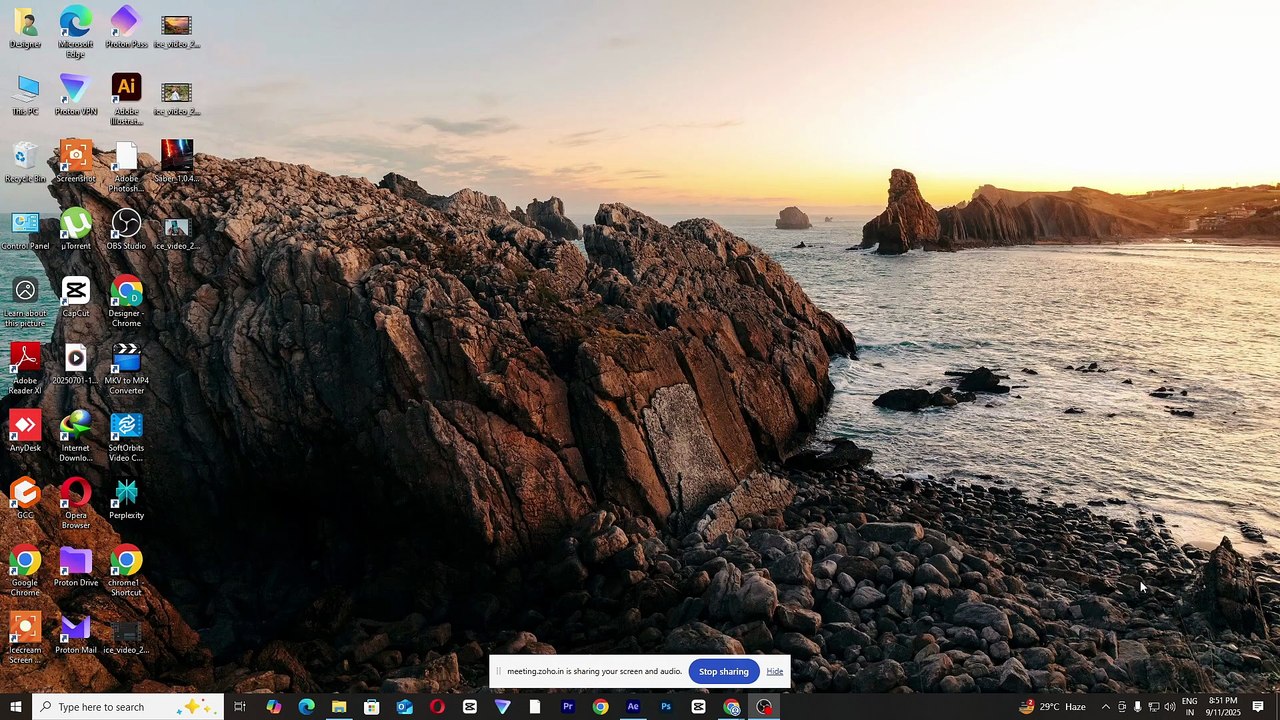Open the Windows Start menu
The image size is (1280, 720).
click(x=16, y=707)
